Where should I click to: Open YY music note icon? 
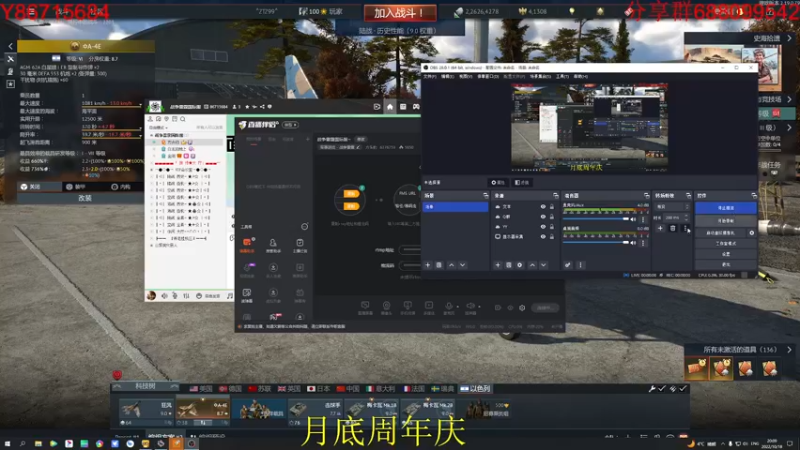pyautogui.click(x=230, y=295)
